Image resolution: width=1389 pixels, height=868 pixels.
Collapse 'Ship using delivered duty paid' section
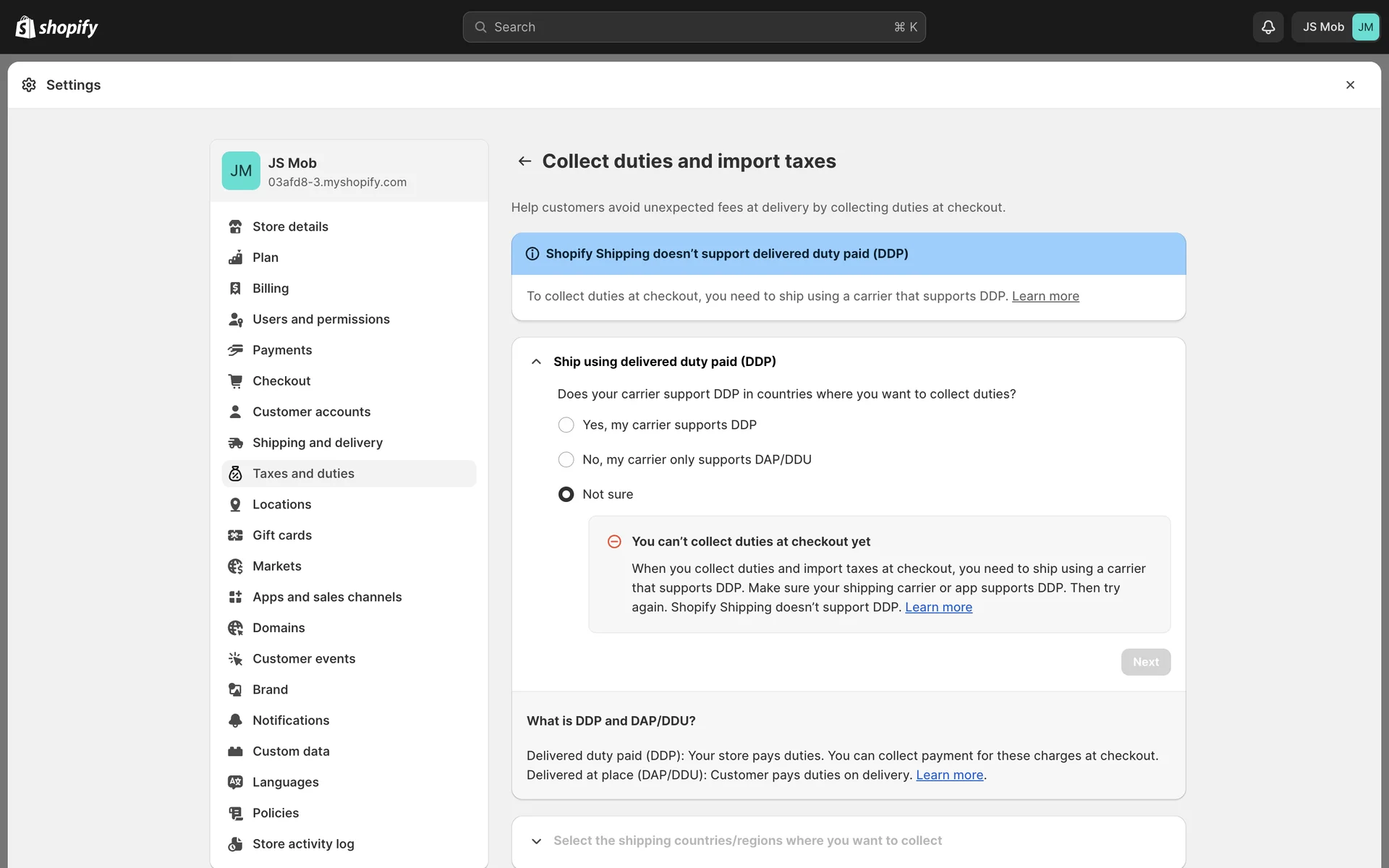(536, 362)
